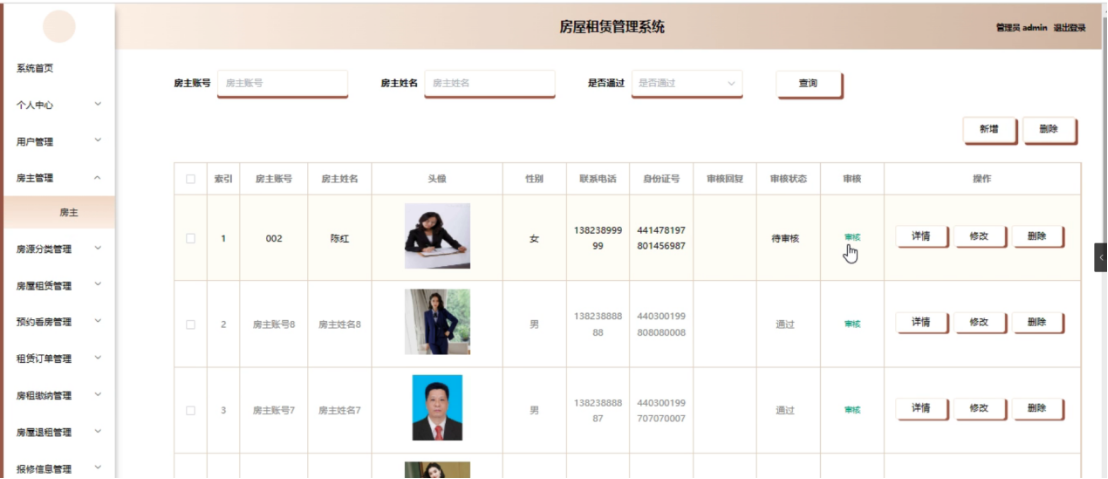The width and height of the screenshot is (1108, 479).
Task: Expand the 房源分类管理 menu
Action: (59, 249)
